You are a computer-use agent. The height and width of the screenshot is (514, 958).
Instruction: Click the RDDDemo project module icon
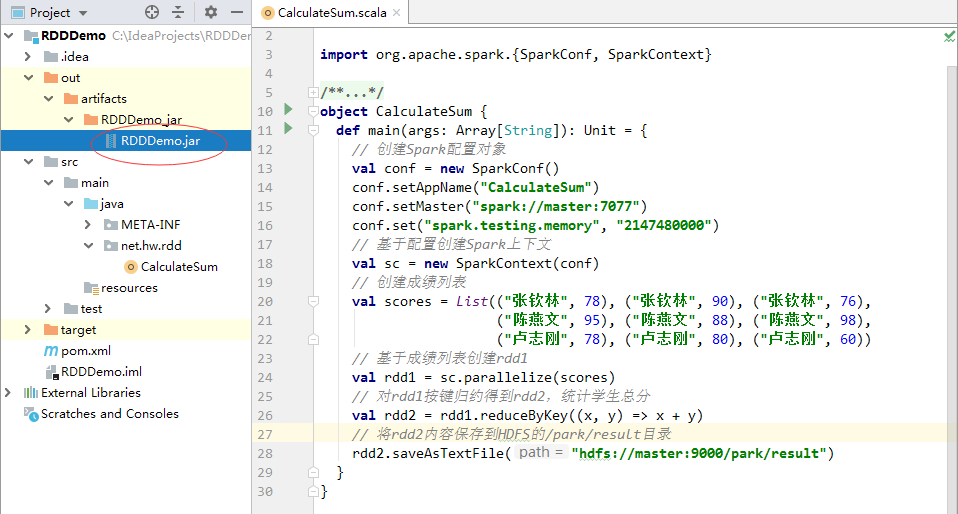coord(31,35)
